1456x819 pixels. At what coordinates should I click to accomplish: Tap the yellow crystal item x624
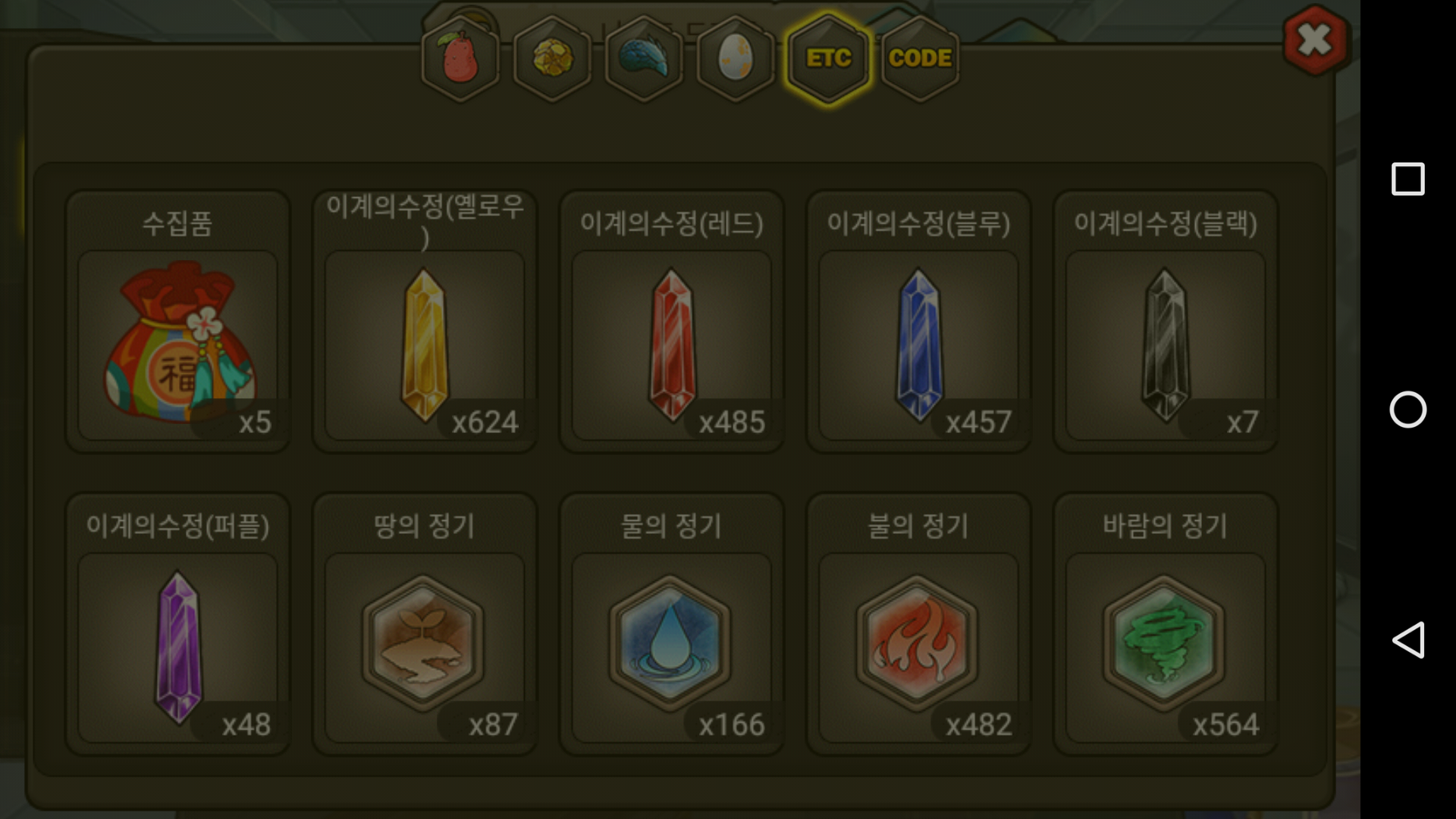click(425, 322)
